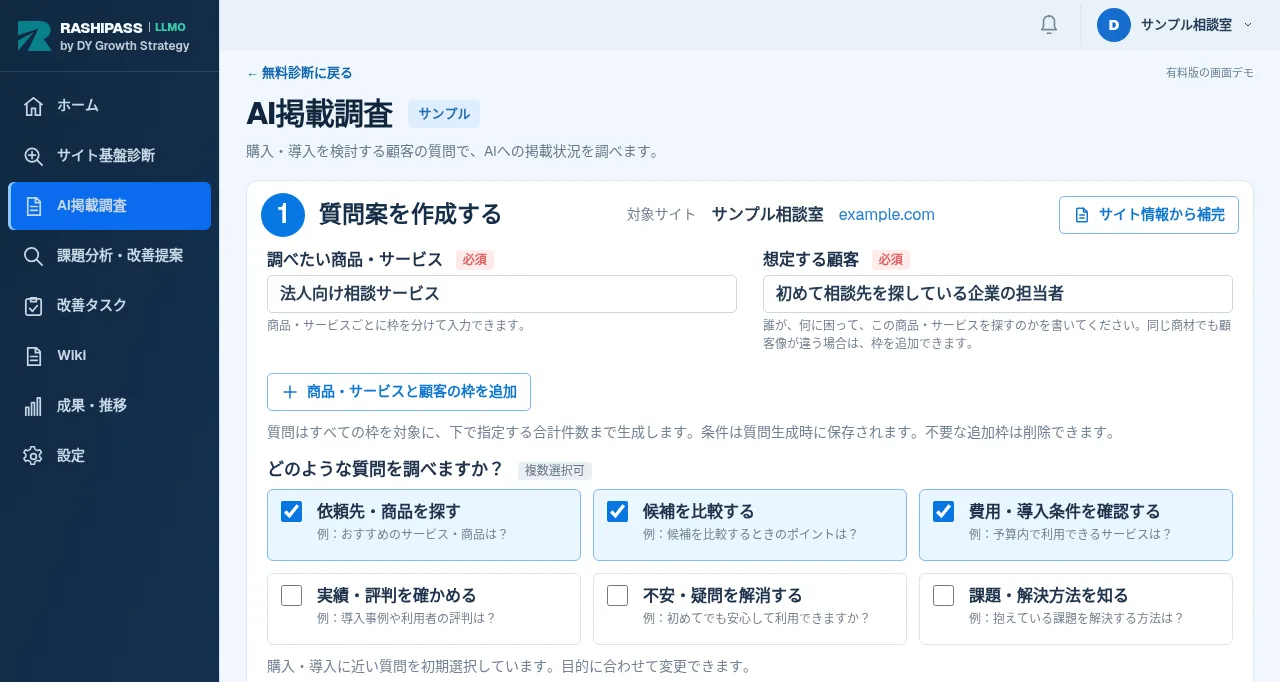Click the 有料版の画面デモ text
Image resolution: width=1280 pixels, height=682 pixels.
click(1209, 73)
